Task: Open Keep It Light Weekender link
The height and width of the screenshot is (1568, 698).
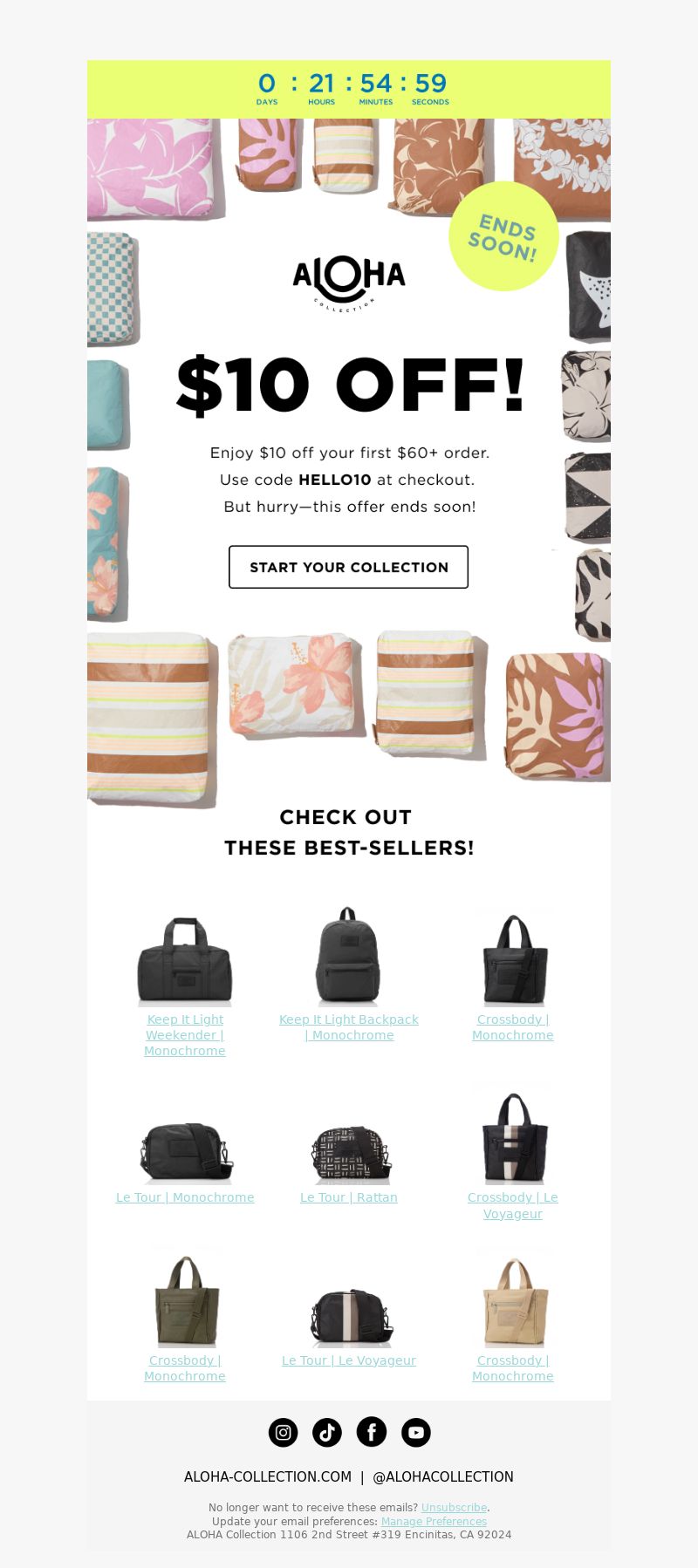Action: 185,1035
